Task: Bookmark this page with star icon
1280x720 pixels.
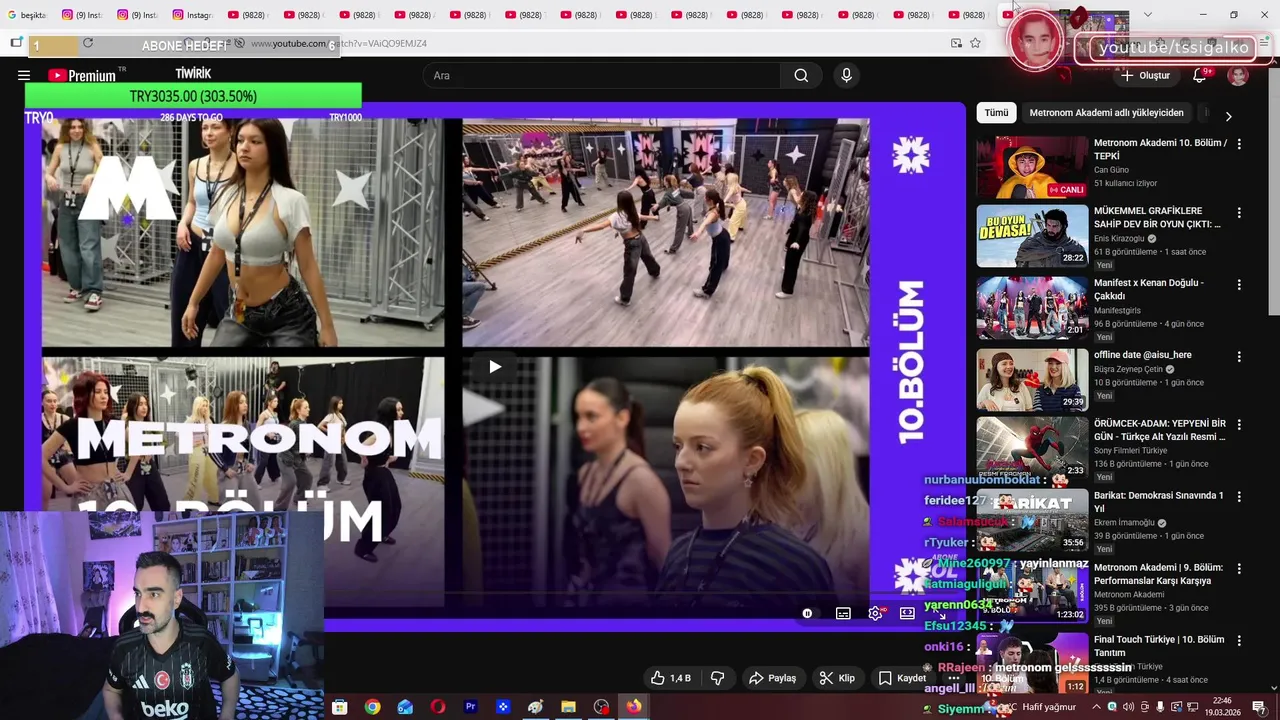Action: pyautogui.click(x=975, y=43)
